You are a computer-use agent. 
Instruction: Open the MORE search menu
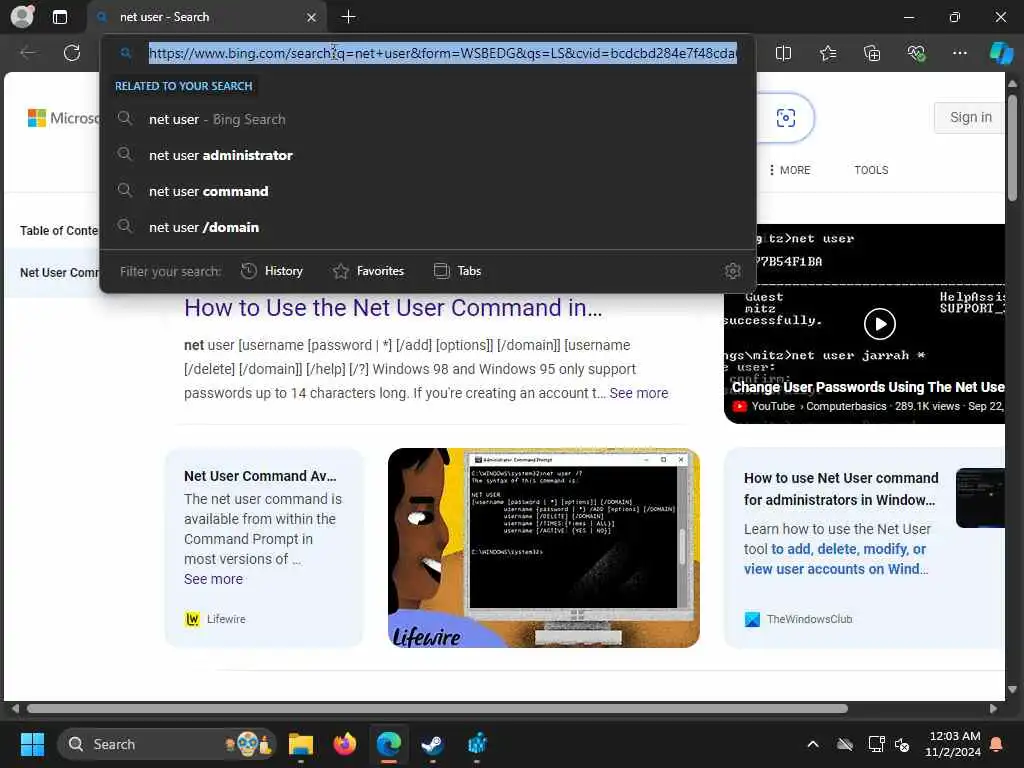click(x=790, y=170)
